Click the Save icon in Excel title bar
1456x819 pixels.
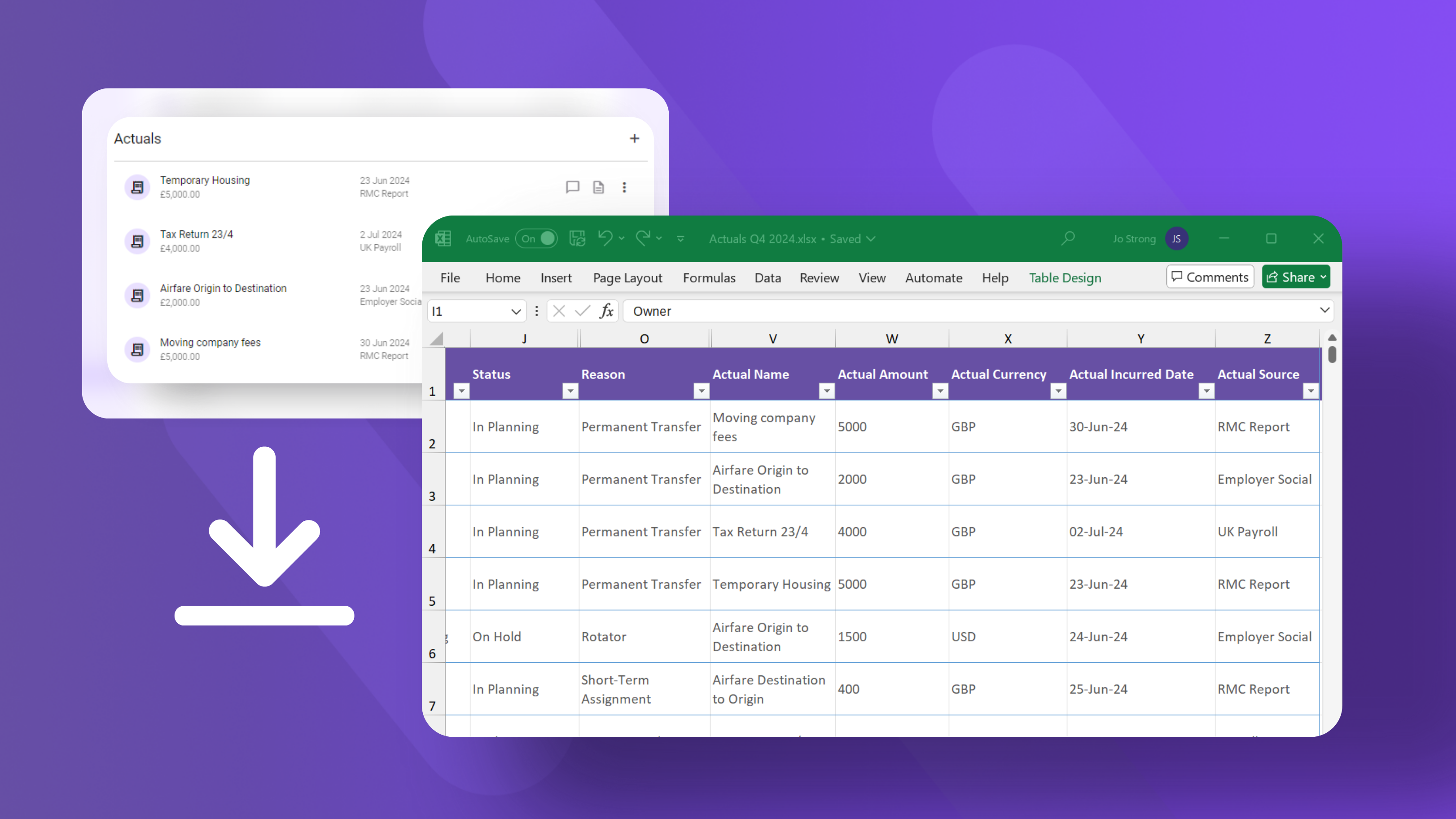pos(577,239)
